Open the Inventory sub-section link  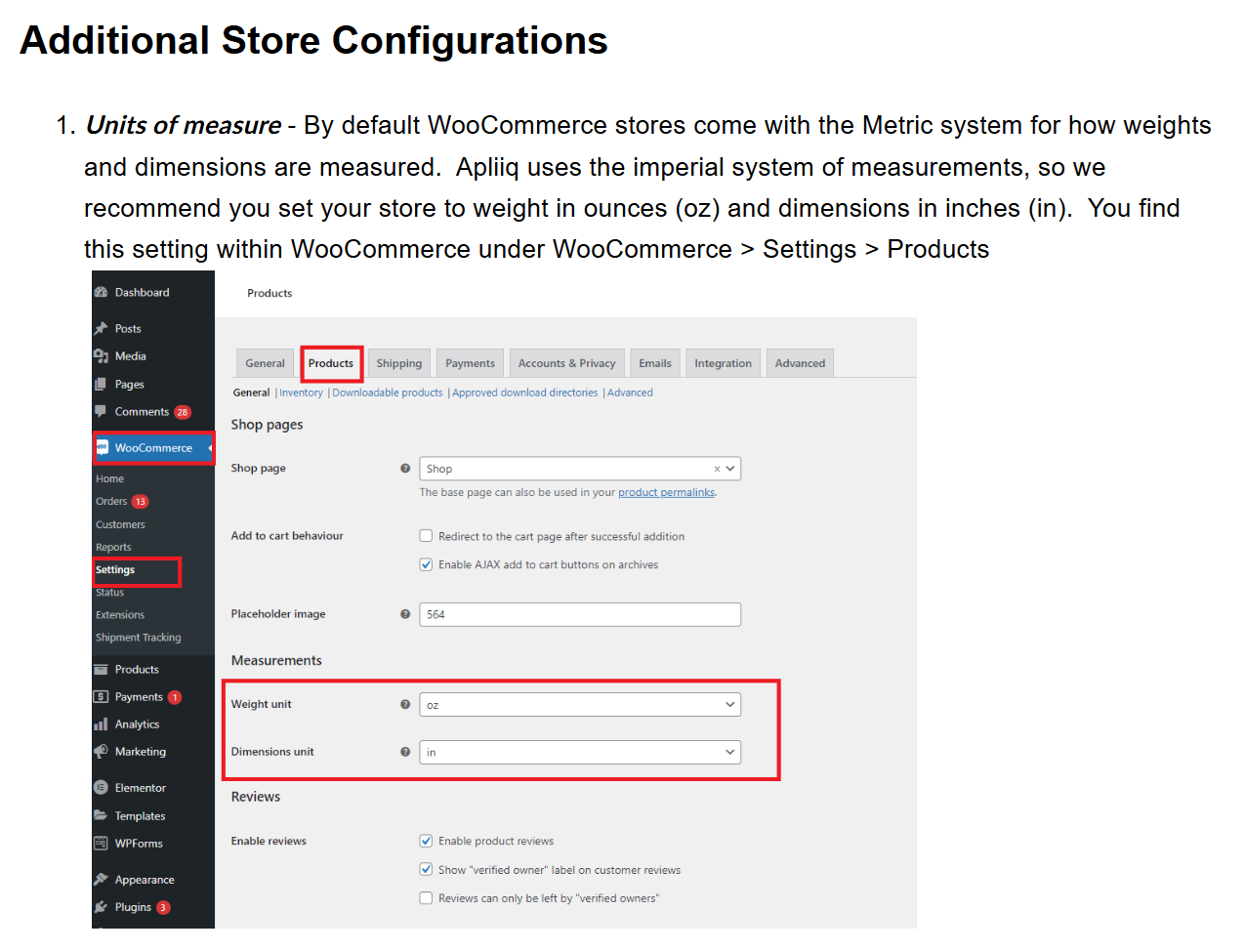[301, 393]
